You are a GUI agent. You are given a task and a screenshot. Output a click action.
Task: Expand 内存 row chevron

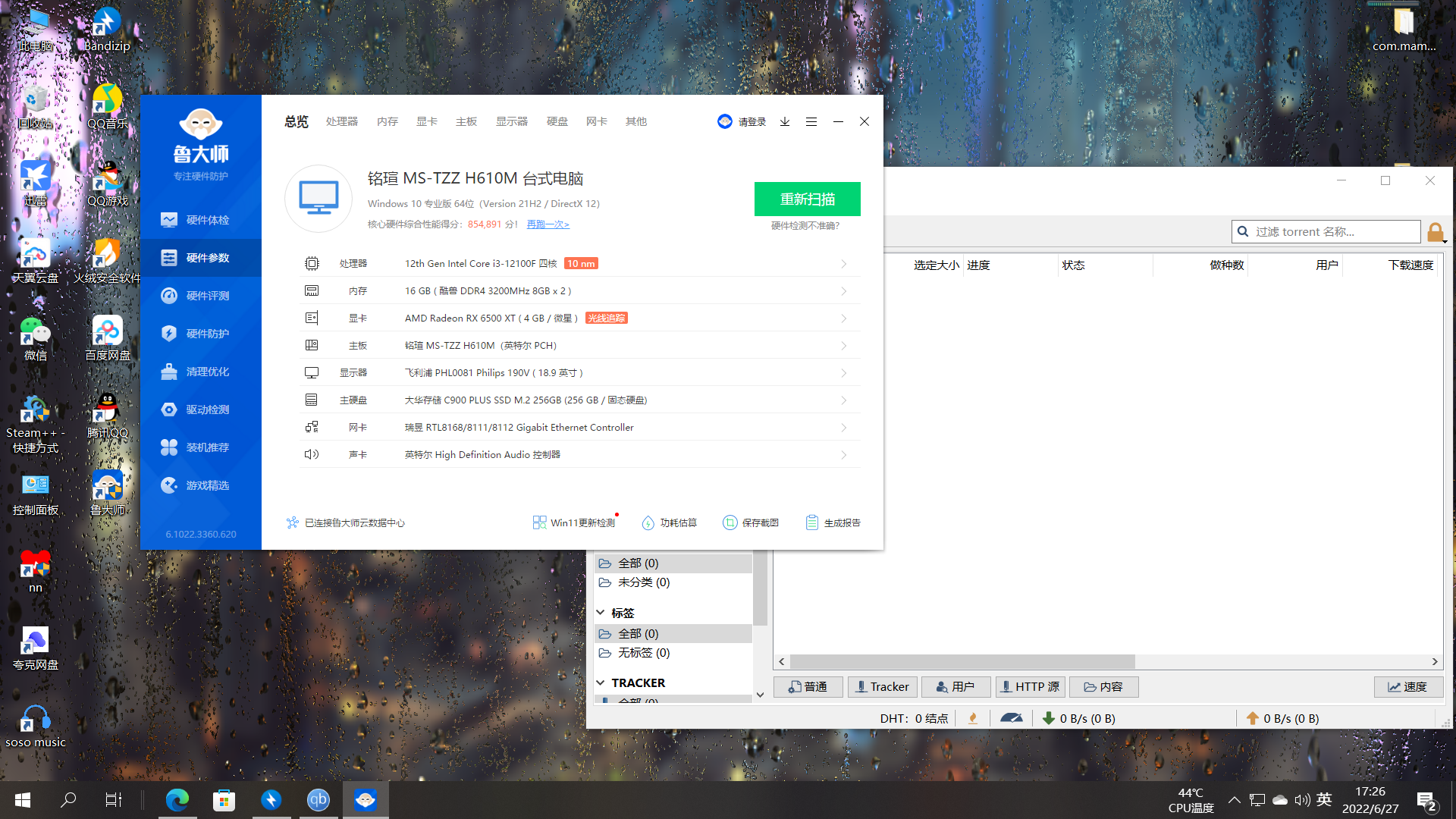pos(844,291)
